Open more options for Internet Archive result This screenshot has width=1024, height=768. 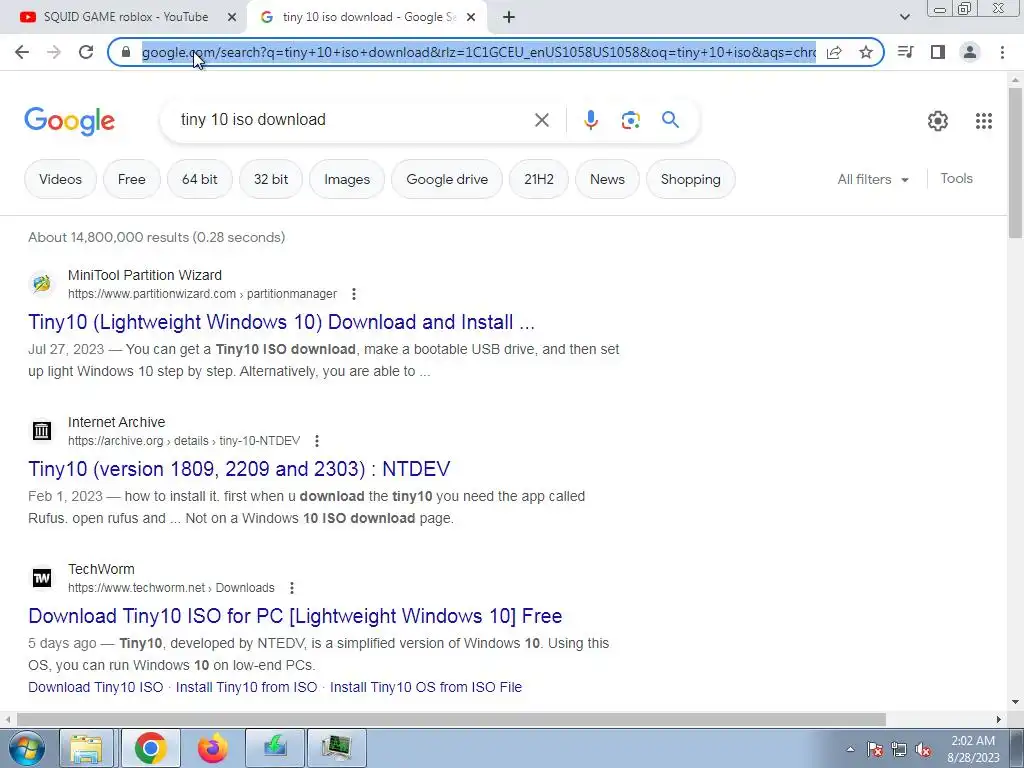(x=317, y=441)
